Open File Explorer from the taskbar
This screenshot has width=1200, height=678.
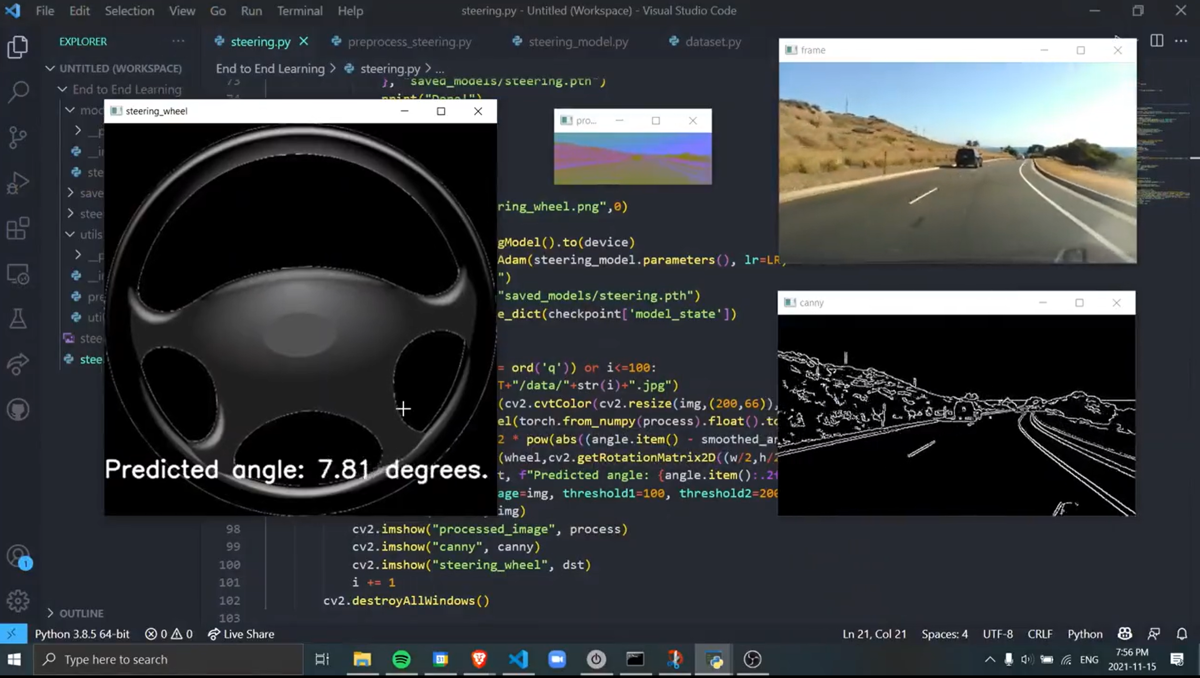pyautogui.click(x=362, y=659)
